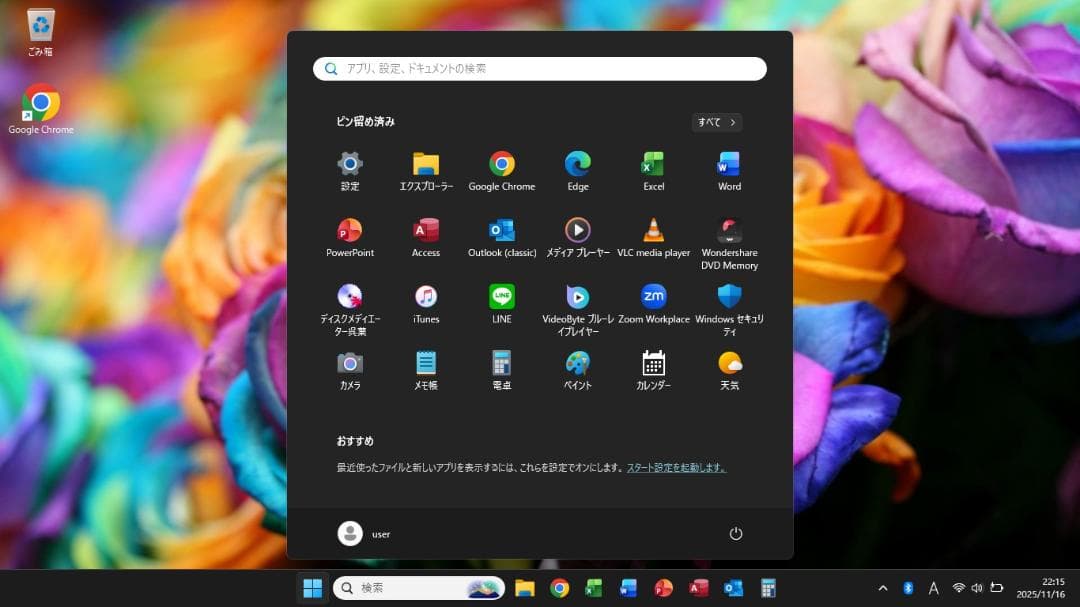Open メディア プレーヤー from pinned apps
Screen dimensions: 1080x607
(577, 230)
